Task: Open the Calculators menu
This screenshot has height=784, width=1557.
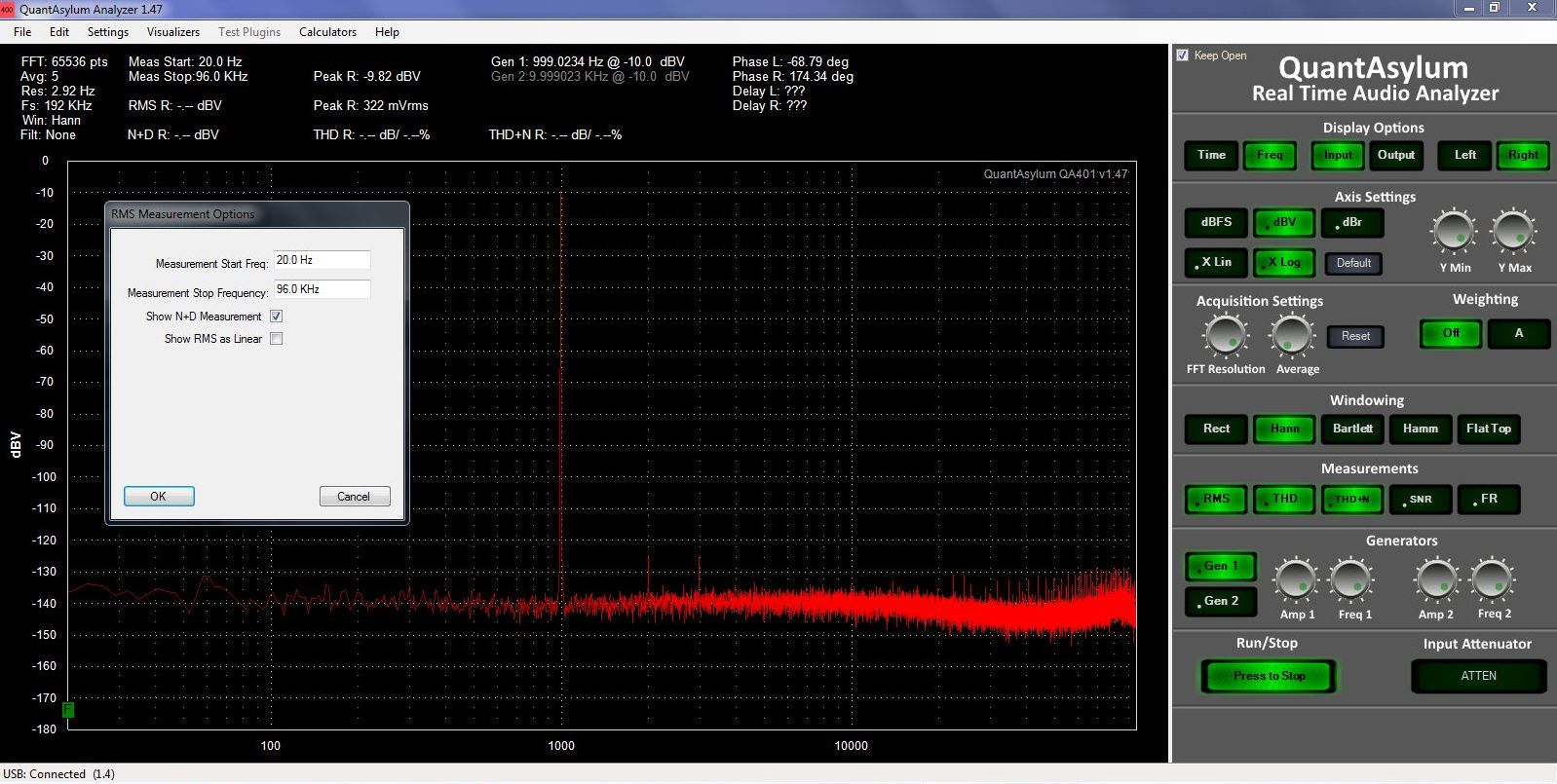Action: [327, 32]
